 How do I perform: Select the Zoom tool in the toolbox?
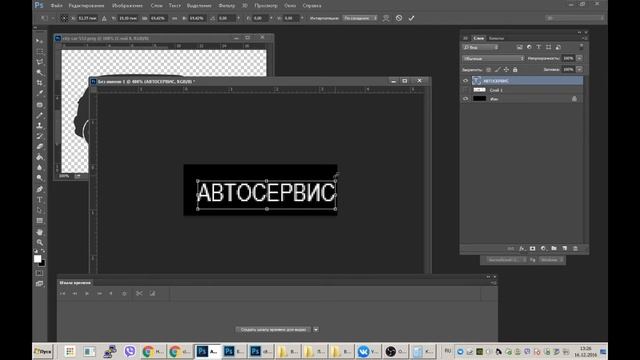pos(40,242)
